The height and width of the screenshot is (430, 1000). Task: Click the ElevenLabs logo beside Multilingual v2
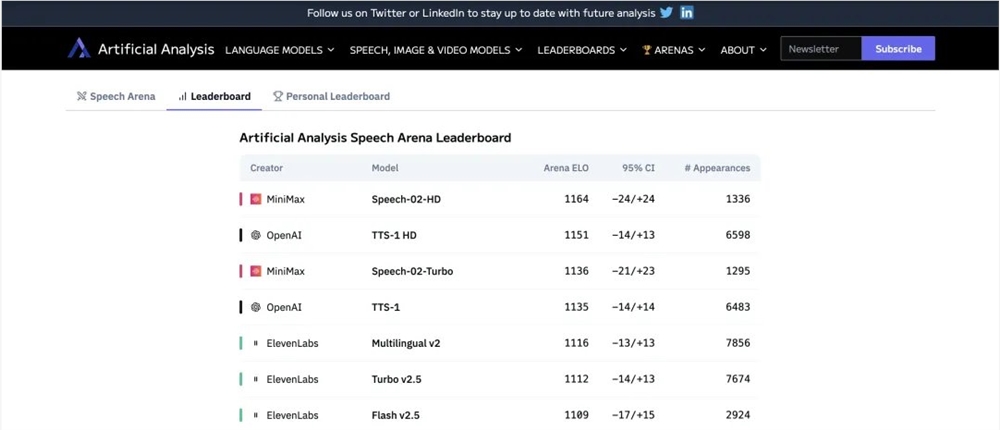pos(256,343)
